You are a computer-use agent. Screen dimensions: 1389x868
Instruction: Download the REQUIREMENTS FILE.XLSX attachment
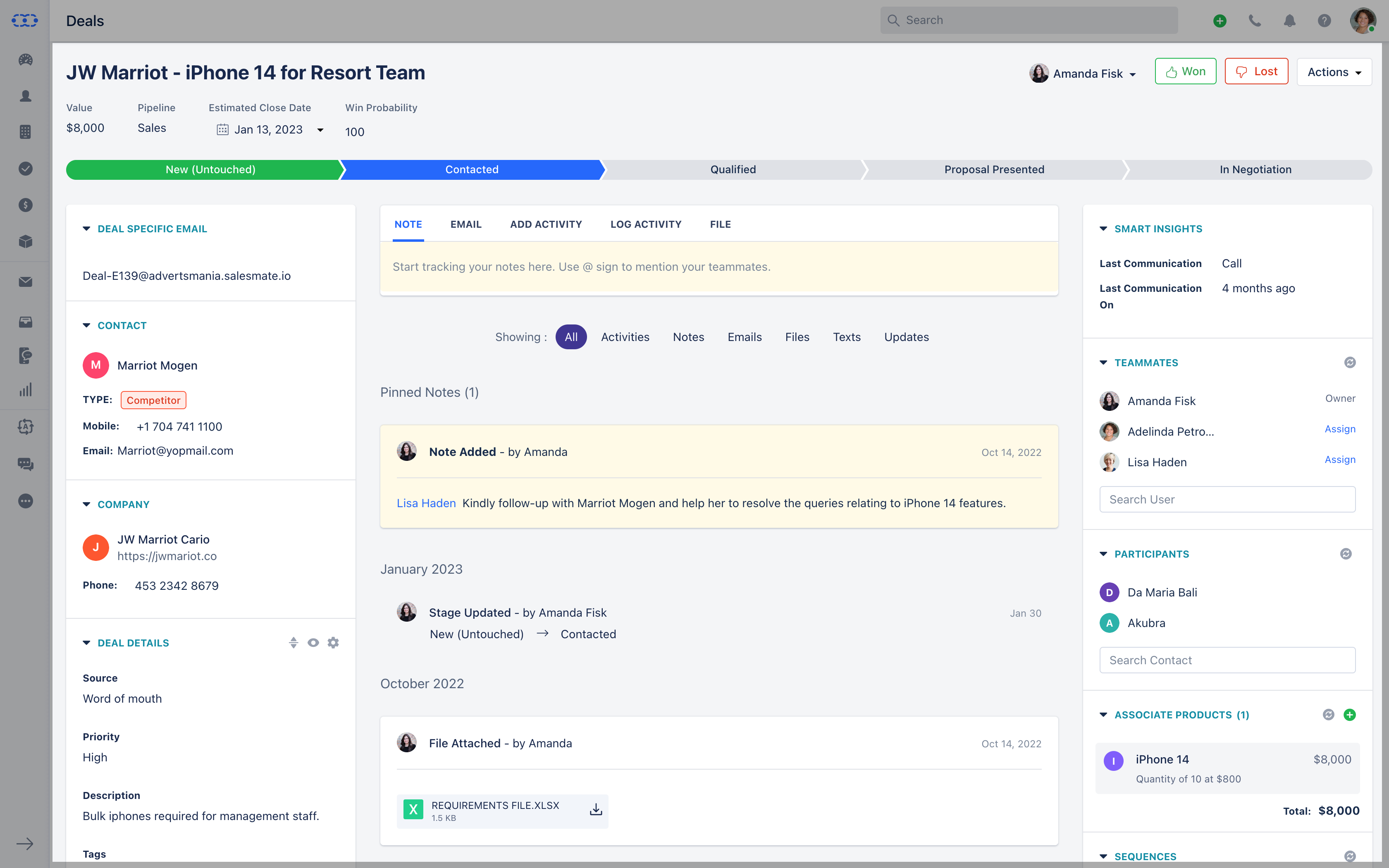click(596, 809)
